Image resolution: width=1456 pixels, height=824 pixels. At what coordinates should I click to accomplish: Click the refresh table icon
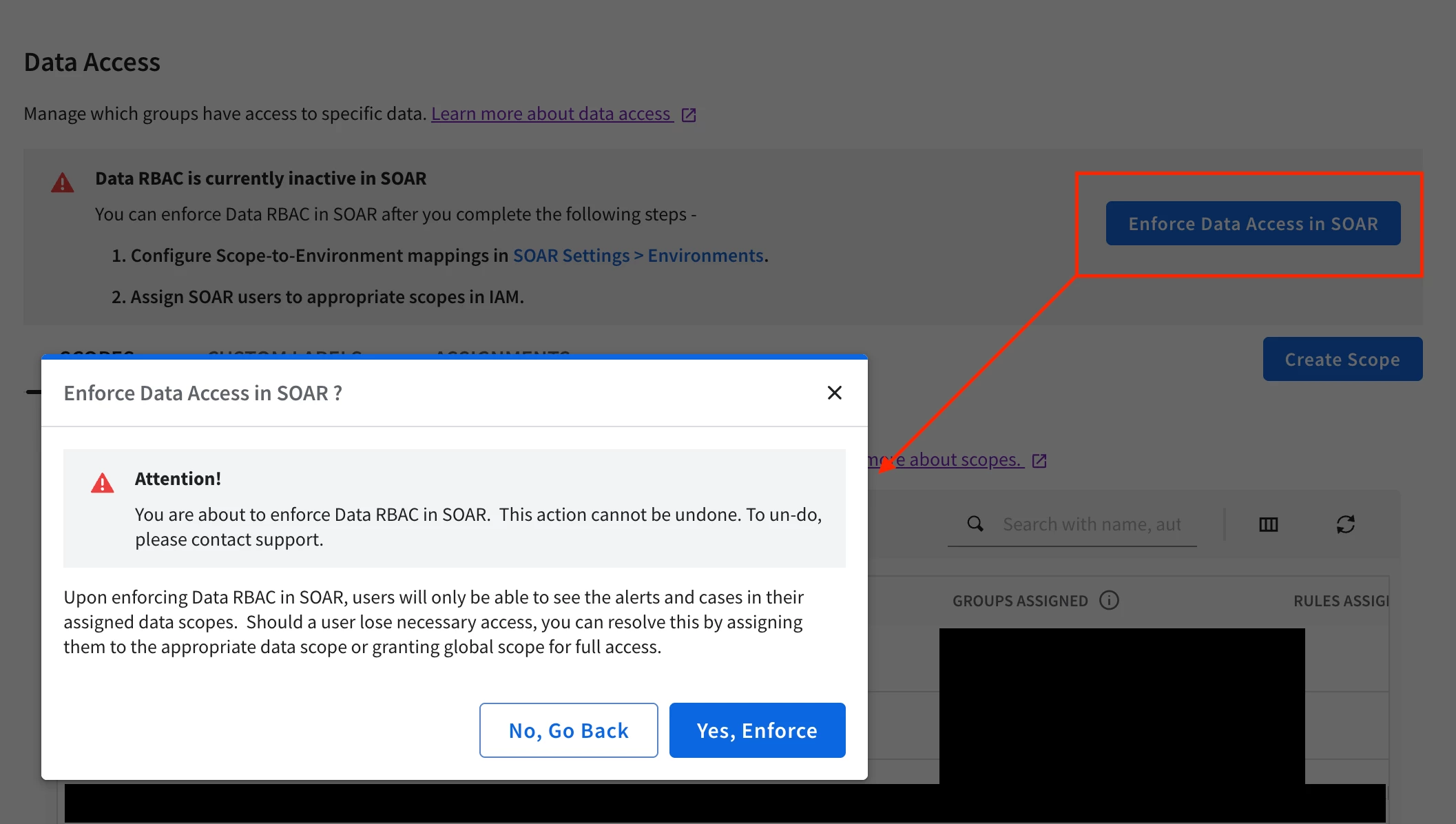(1345, 524)
